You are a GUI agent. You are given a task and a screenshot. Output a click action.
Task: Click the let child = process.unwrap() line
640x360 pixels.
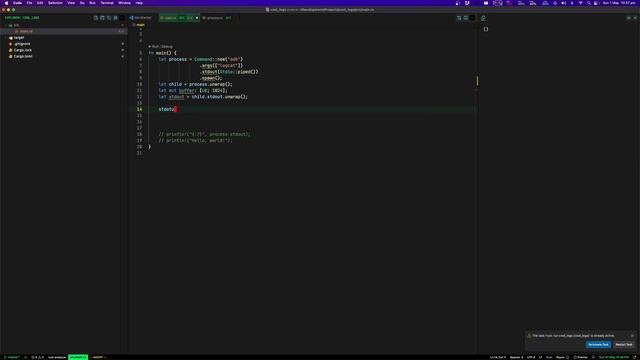pyautogui.click(x=195, y=84)
